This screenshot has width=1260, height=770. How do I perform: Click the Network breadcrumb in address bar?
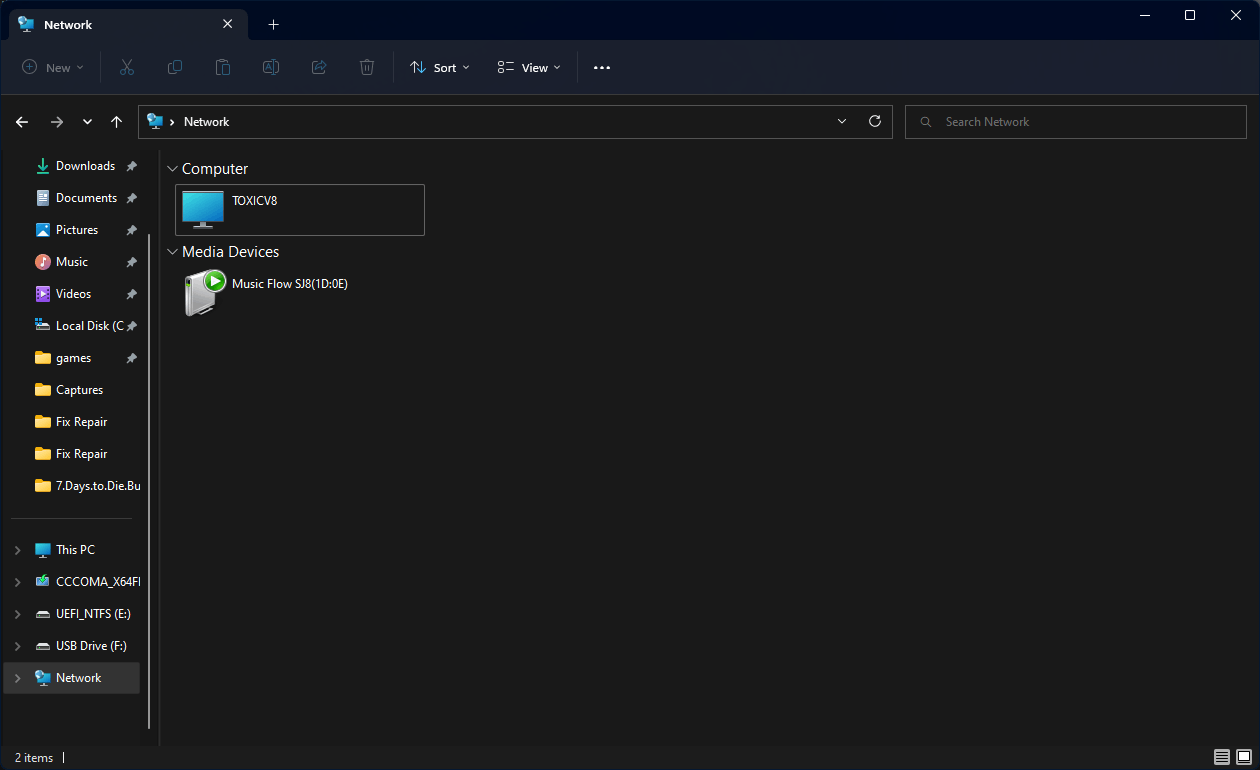coord(207,121)
